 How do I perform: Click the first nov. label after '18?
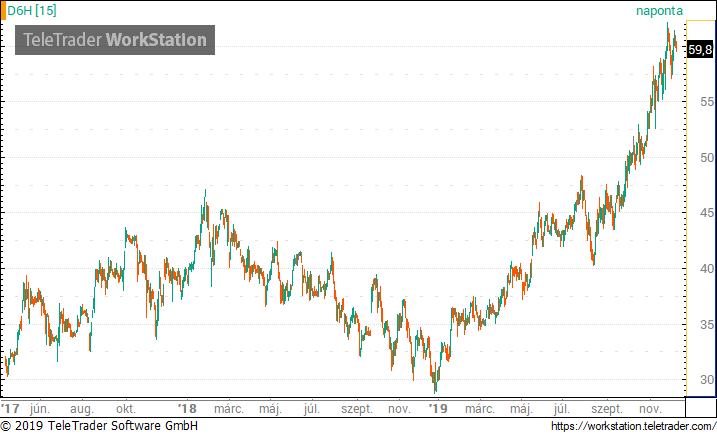[399, 409]
